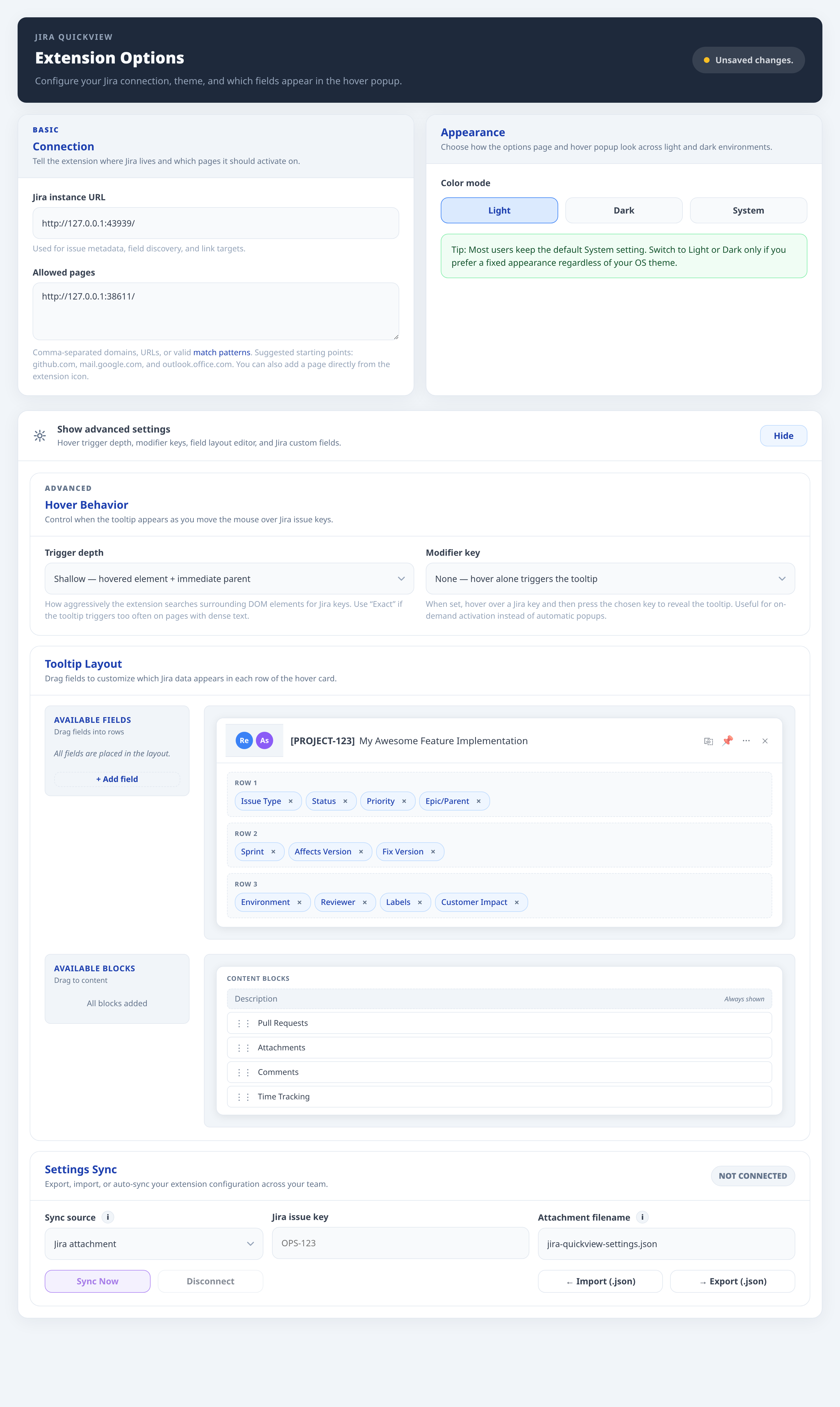Screen dimensions: 840x1407
Task: Click the Jira issue key OPS-123 field
Action: pos(400,1243)
